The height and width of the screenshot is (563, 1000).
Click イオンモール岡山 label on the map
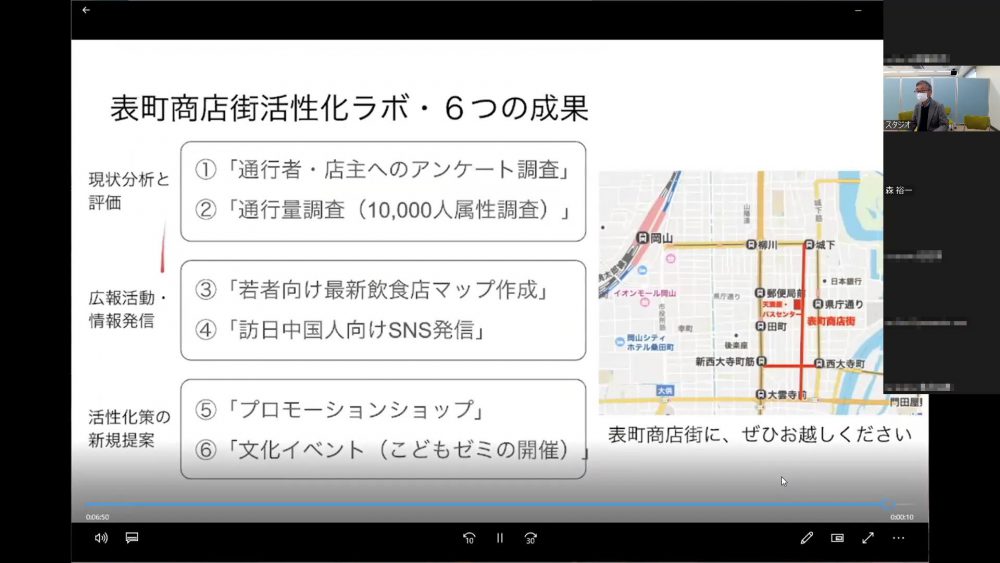644,293
